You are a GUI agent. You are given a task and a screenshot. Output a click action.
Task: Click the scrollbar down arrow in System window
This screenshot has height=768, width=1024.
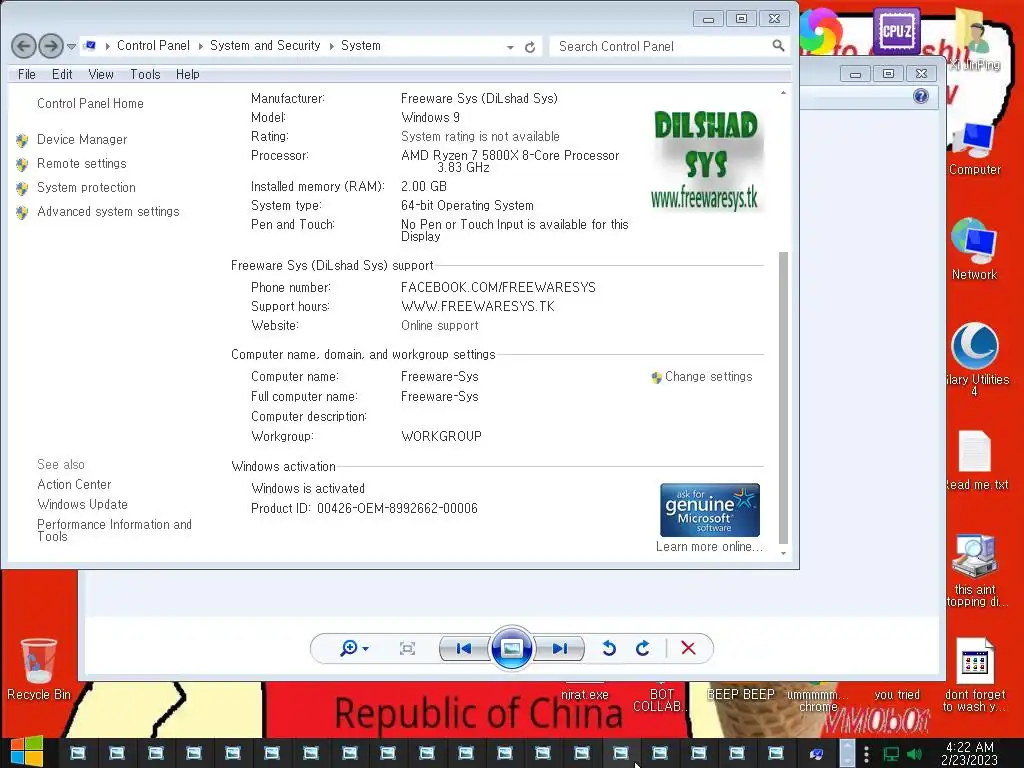[784, 553]
